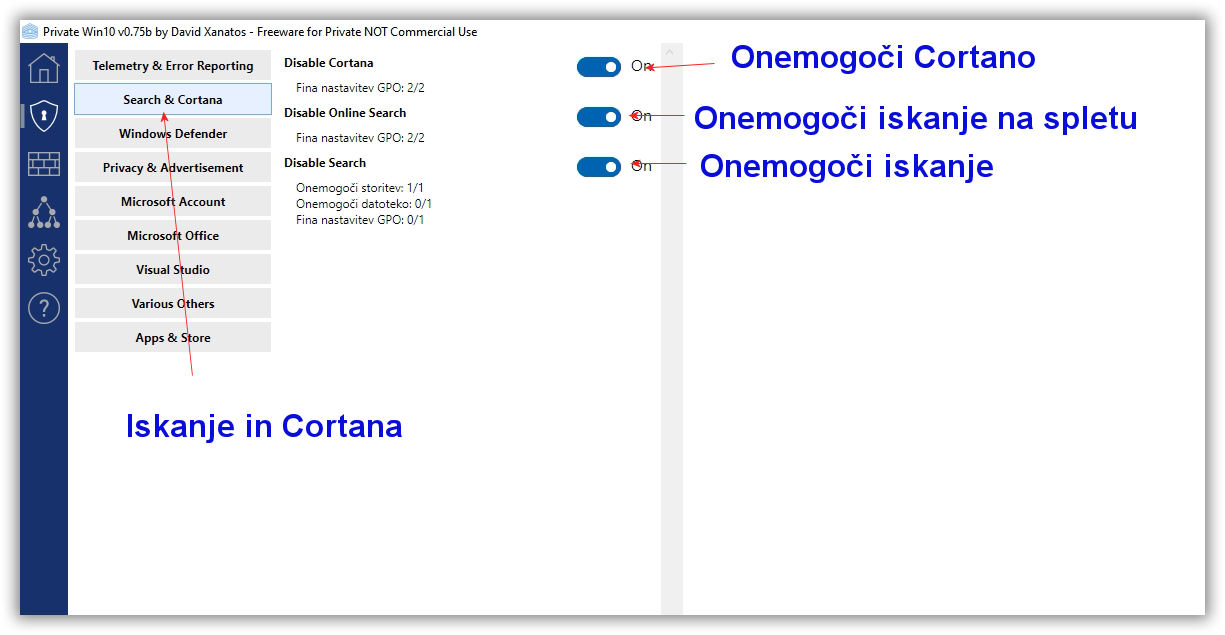The height and width of the screenshot is (635, 1225).
Task: Click the Disable Cortana heading
Action: click(329, 63)
